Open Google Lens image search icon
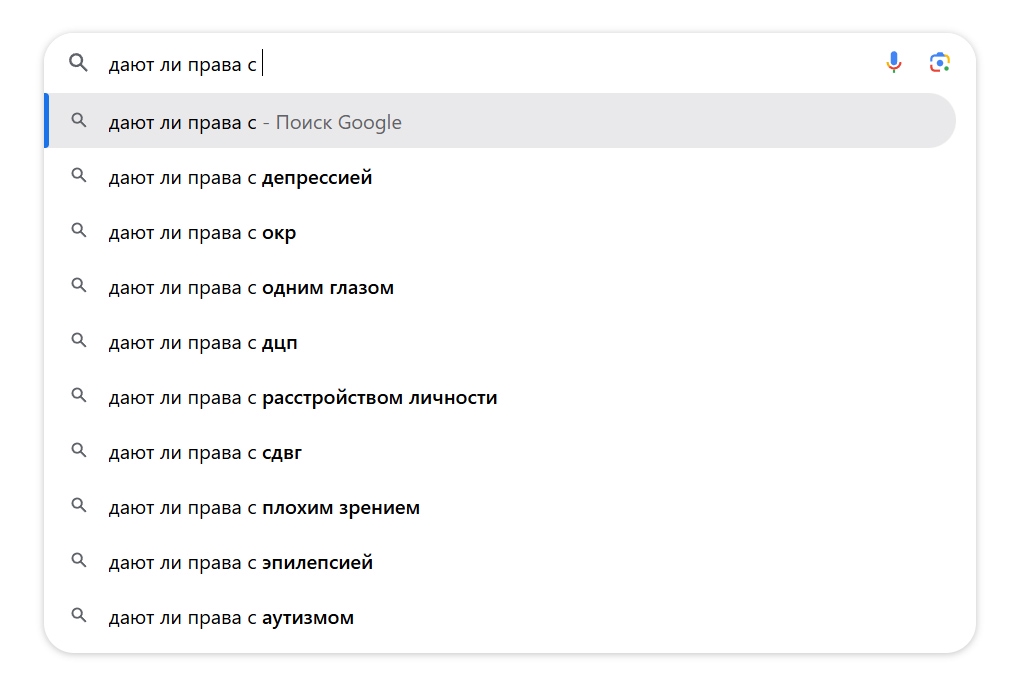 coord(939,63)
